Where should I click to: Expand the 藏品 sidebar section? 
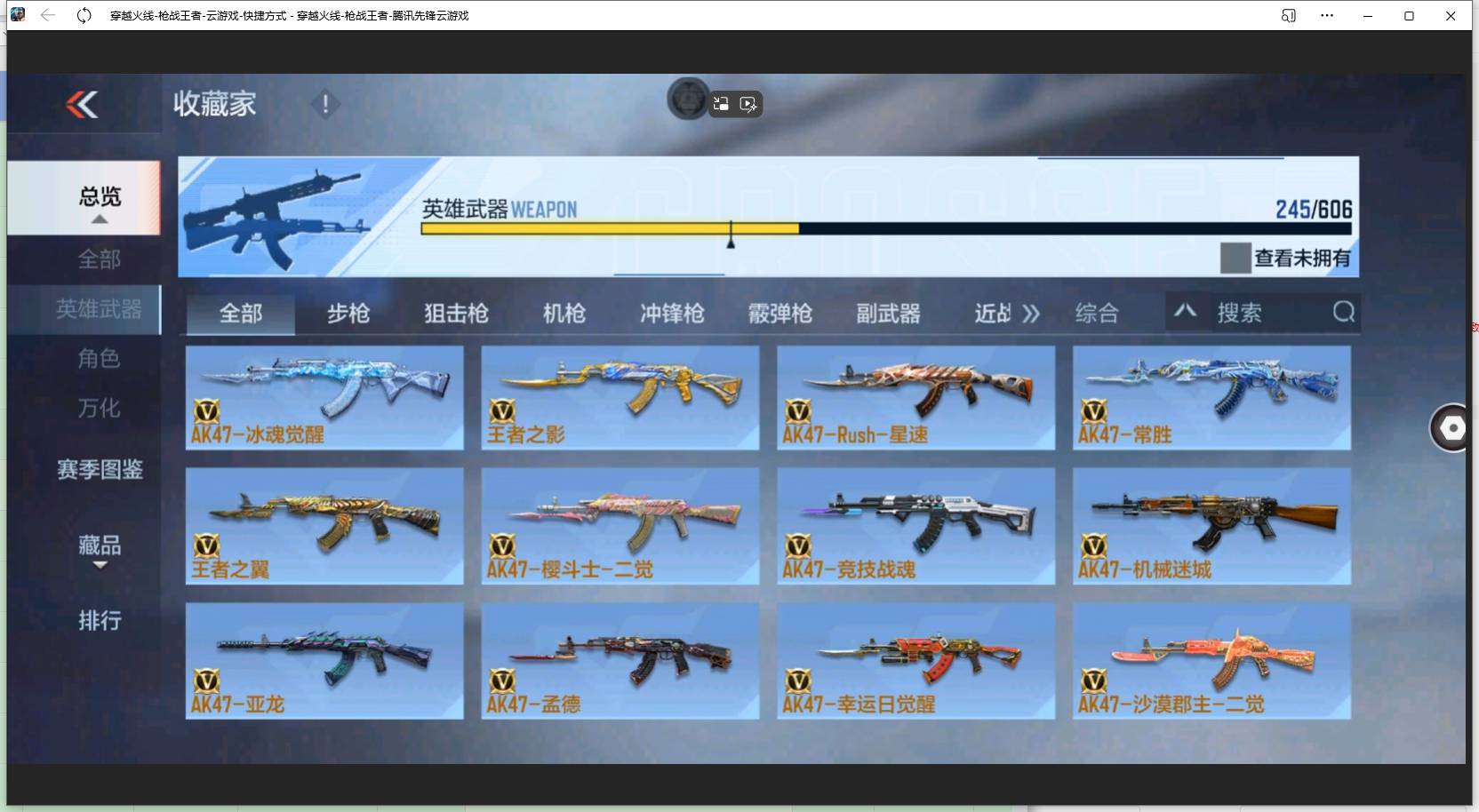(100, 565)
